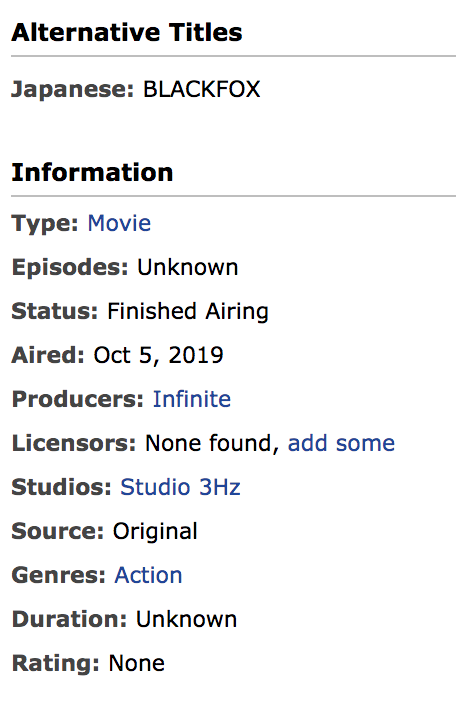Click the Alternative Titles heading
456x720 pixels.
coord(127,33)
